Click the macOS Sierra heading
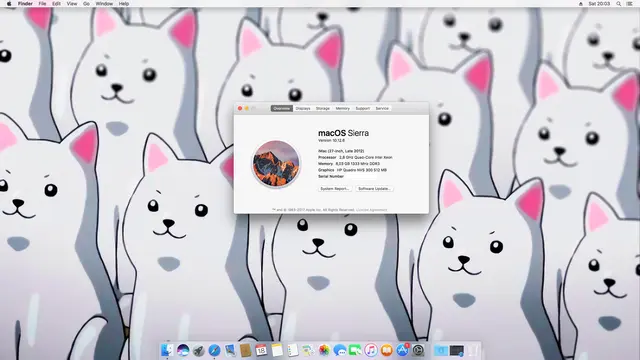The height and width of the screenshot is (360, 640). click(343, 133)
